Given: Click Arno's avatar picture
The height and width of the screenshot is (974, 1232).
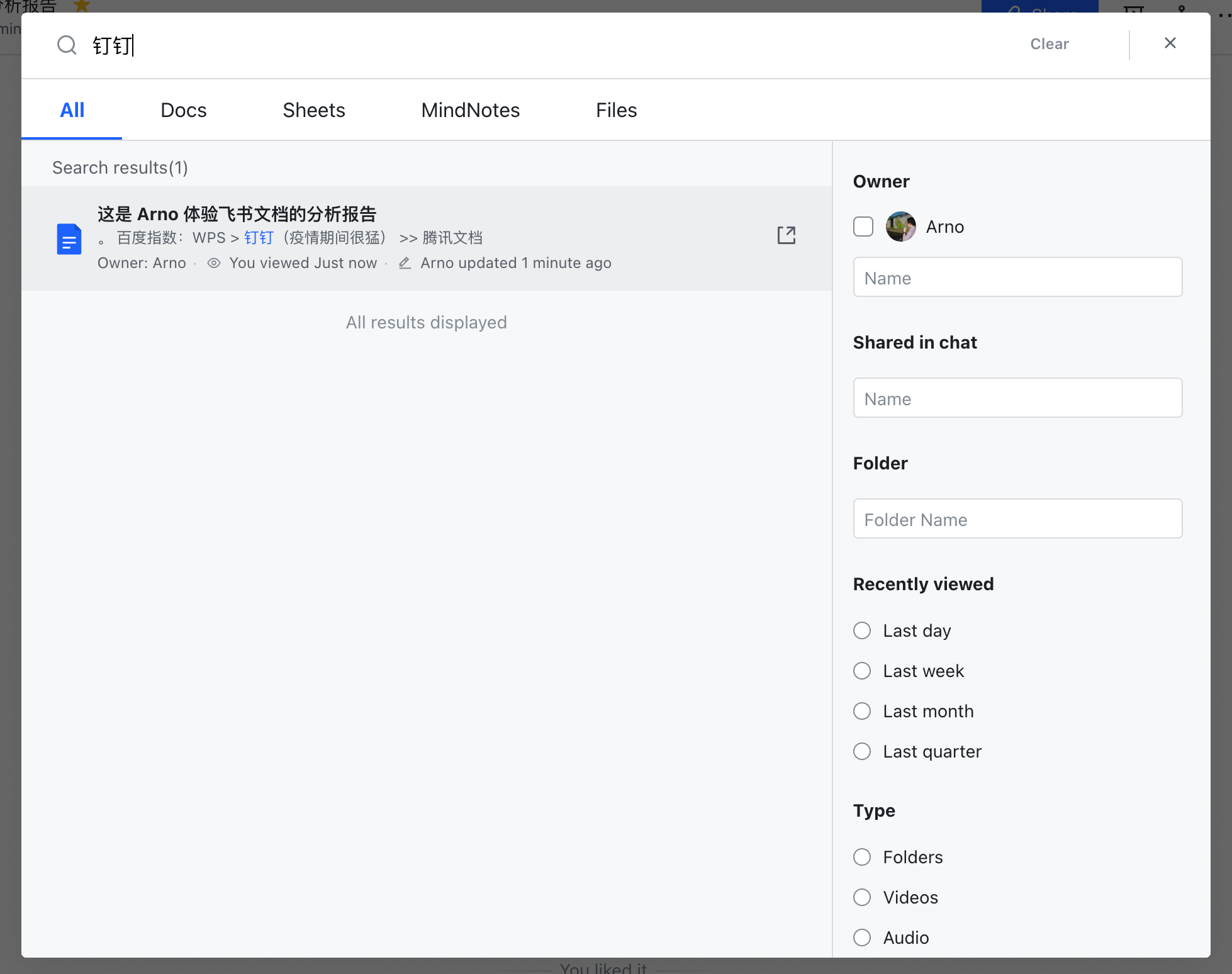Looking at the screenshot, I should [x=900, y=227].
